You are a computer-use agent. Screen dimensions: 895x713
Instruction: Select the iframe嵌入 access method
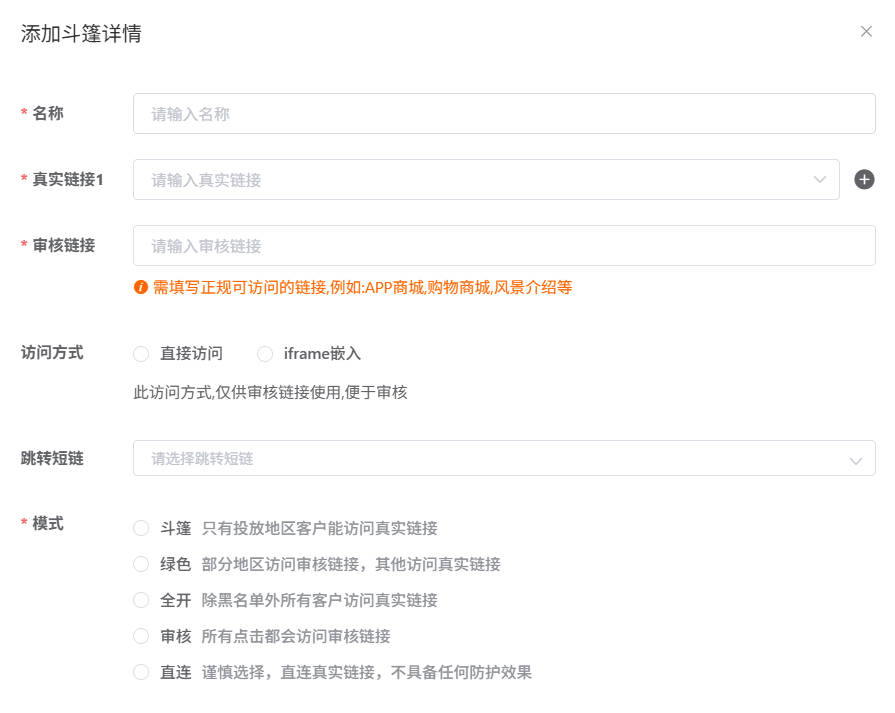tap(265, 353)
